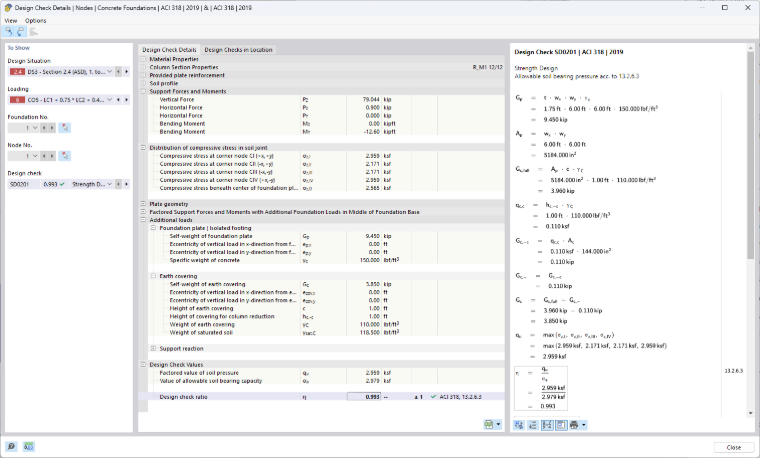Step to next Loading combination
Screen dimensions: 760x458
[127, 100]
